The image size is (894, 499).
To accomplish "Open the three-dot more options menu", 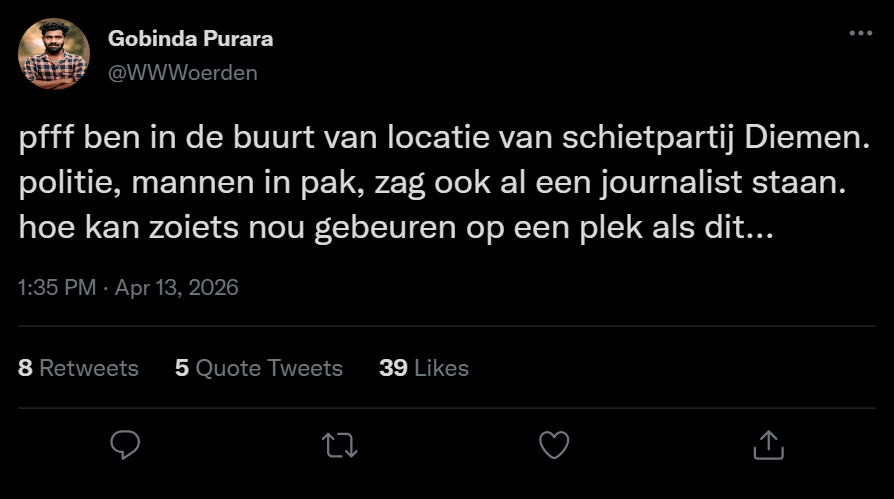I will (x=860, y=33).
